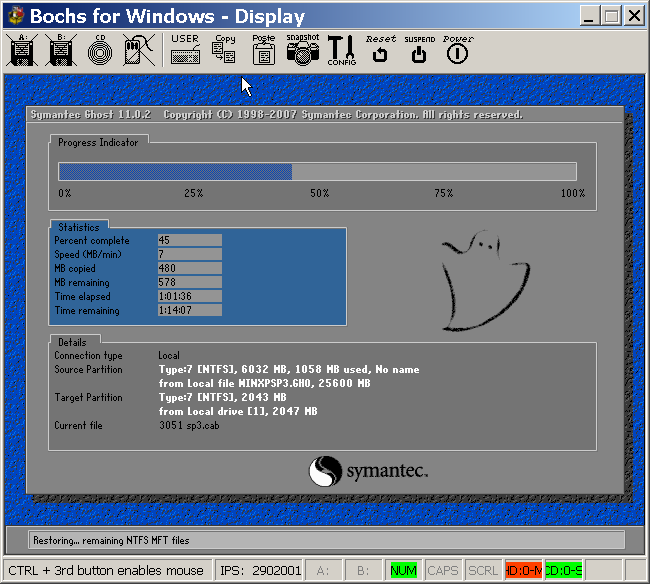Click the Bochs title bar icon
This screenshot has width=650, height=584.
tap(16, 16)
